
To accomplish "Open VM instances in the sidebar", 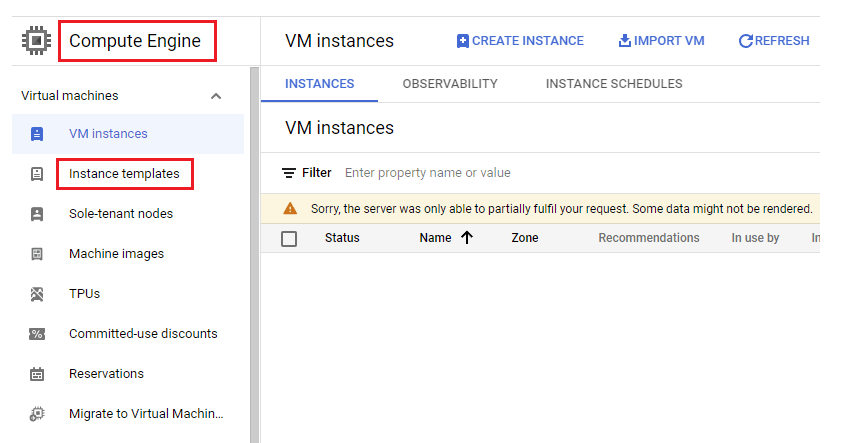I will click(x=128, y=134).
